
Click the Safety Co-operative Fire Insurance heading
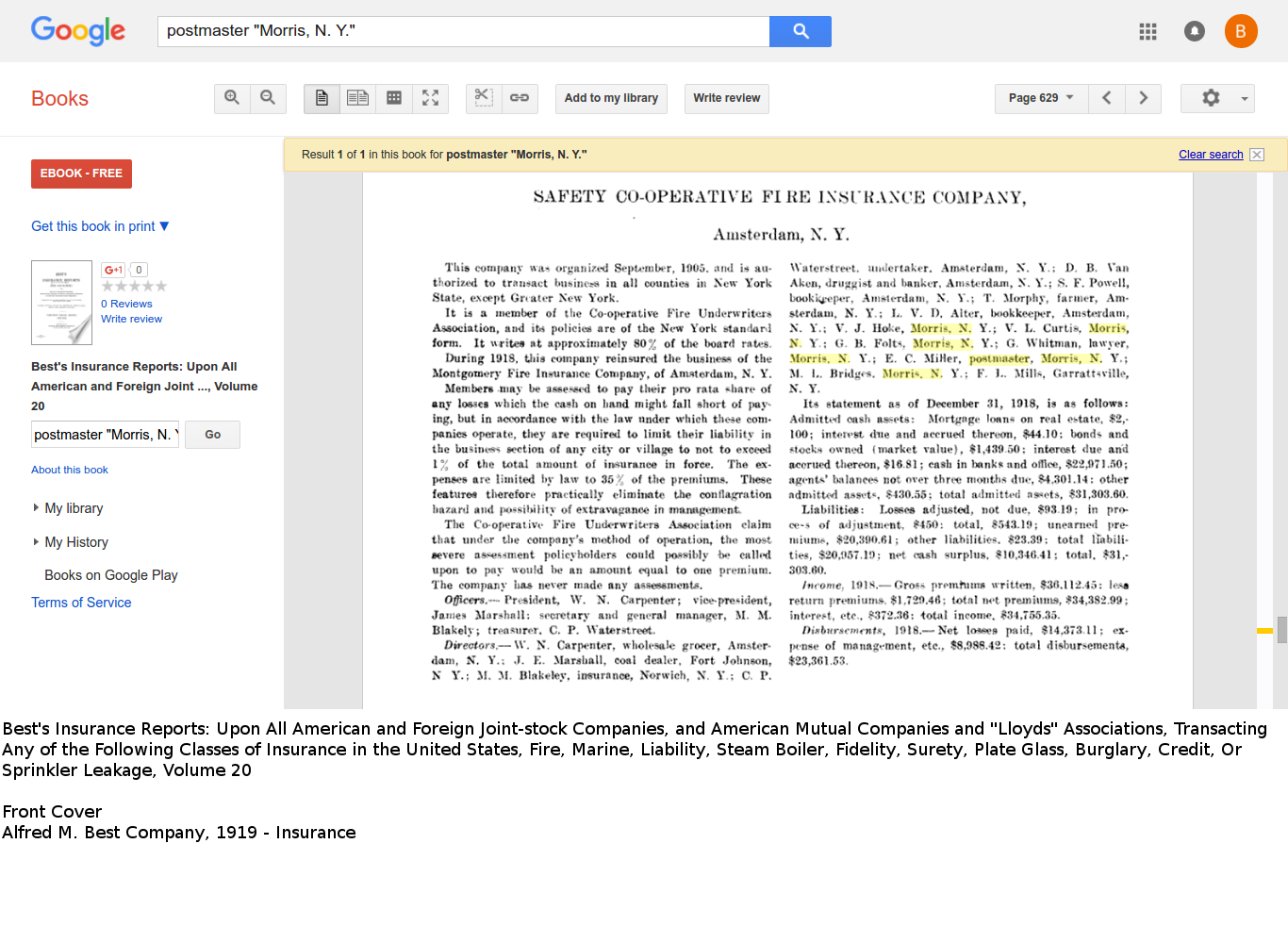[x=780, y=197]
